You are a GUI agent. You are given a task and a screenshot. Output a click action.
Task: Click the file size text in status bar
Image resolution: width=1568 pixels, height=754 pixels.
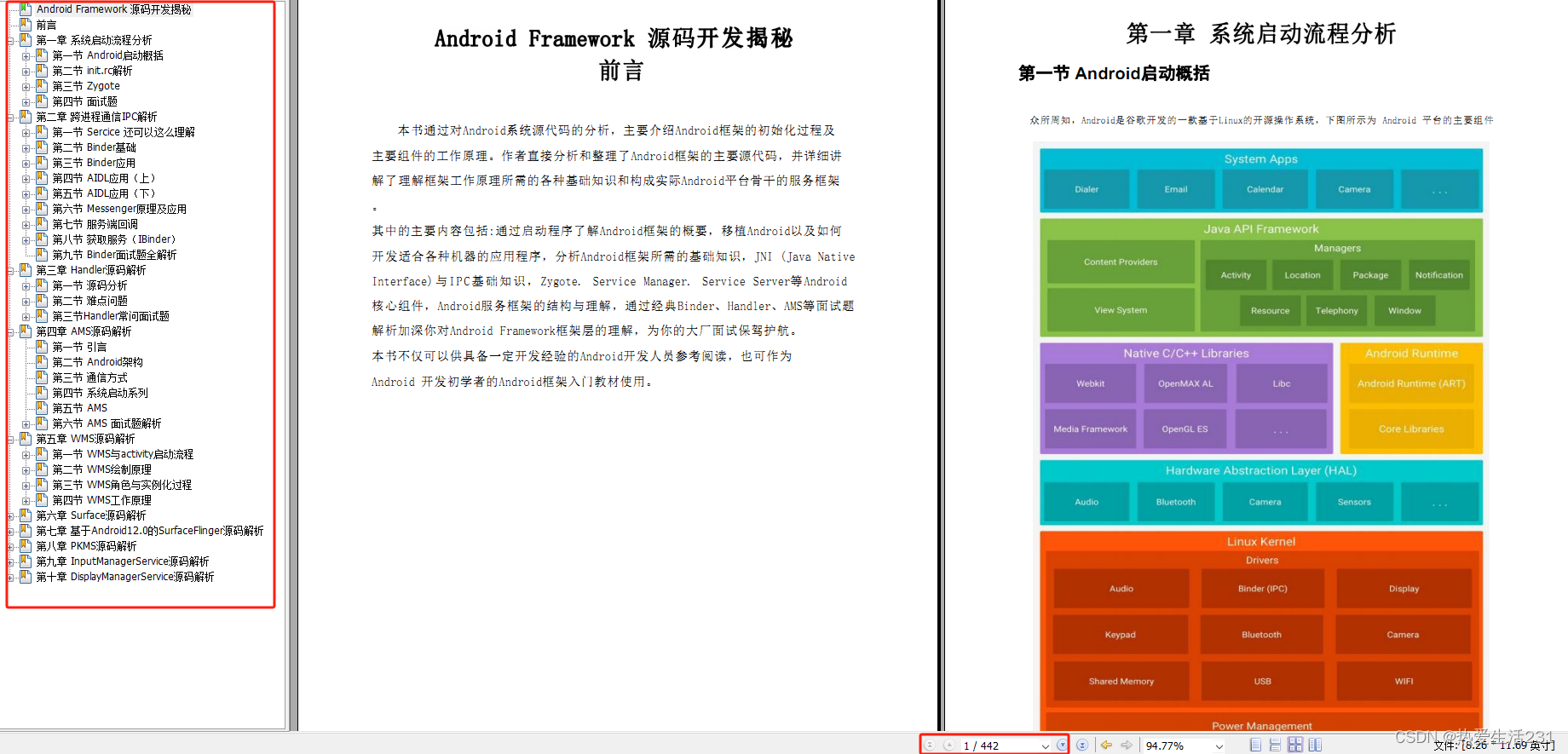pos(1494,745)
